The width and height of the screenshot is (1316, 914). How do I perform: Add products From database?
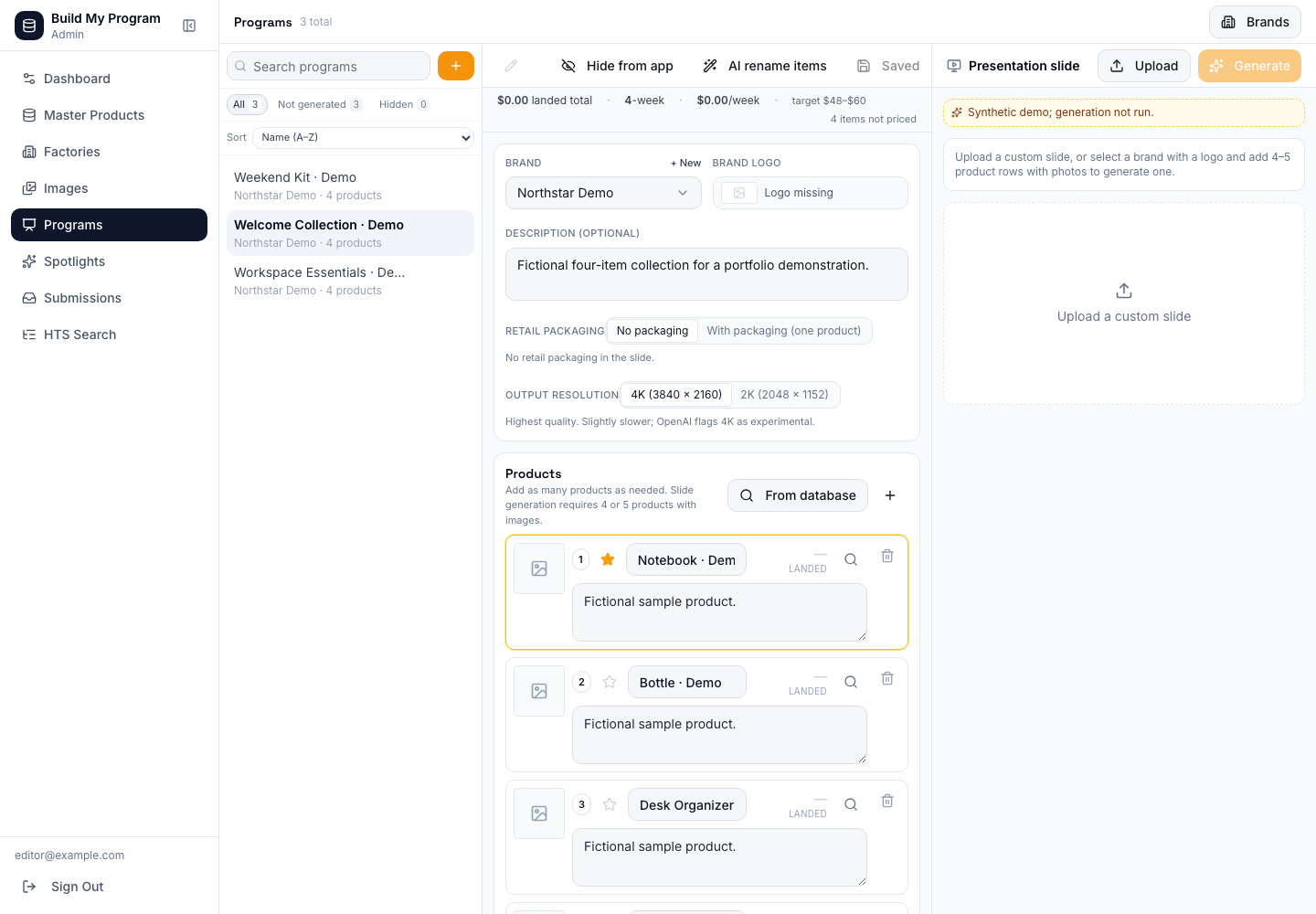798,495
